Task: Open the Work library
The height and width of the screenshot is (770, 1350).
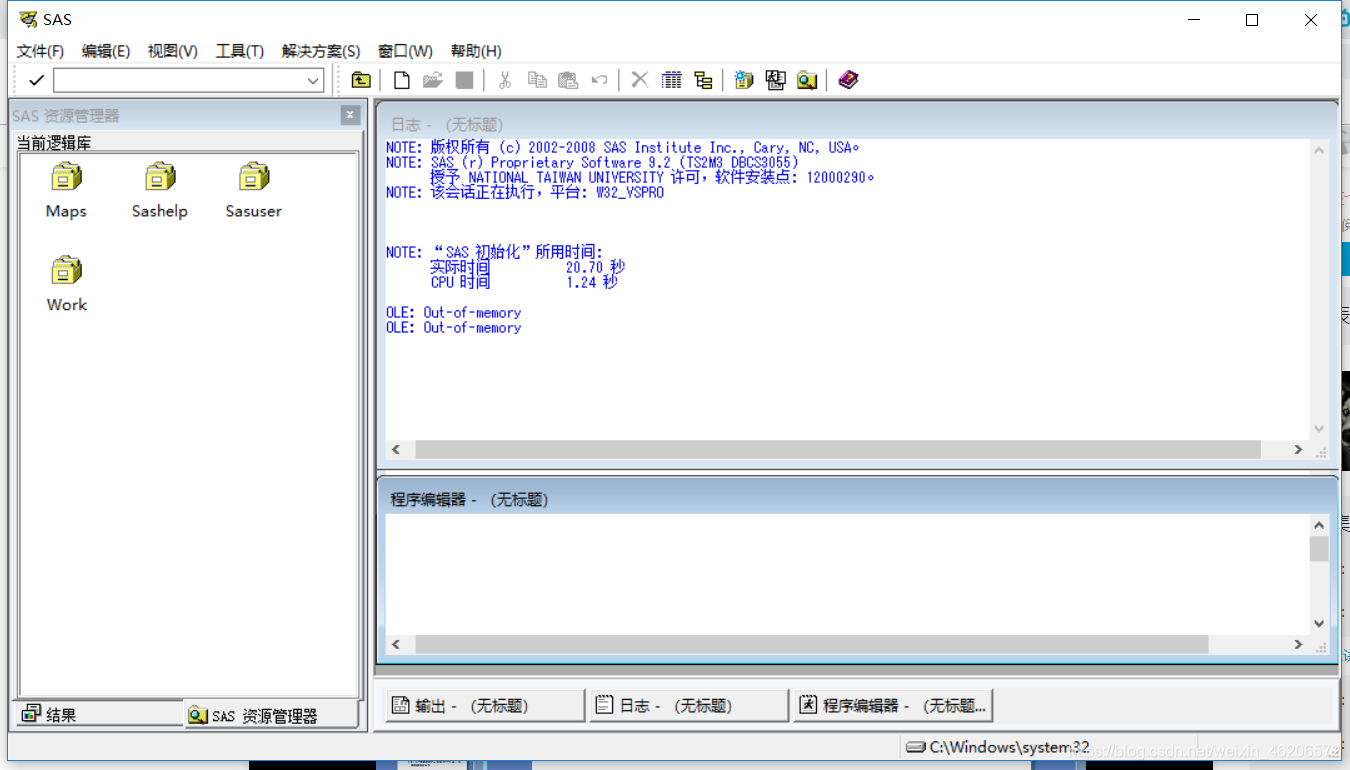Action: [67, 285]
